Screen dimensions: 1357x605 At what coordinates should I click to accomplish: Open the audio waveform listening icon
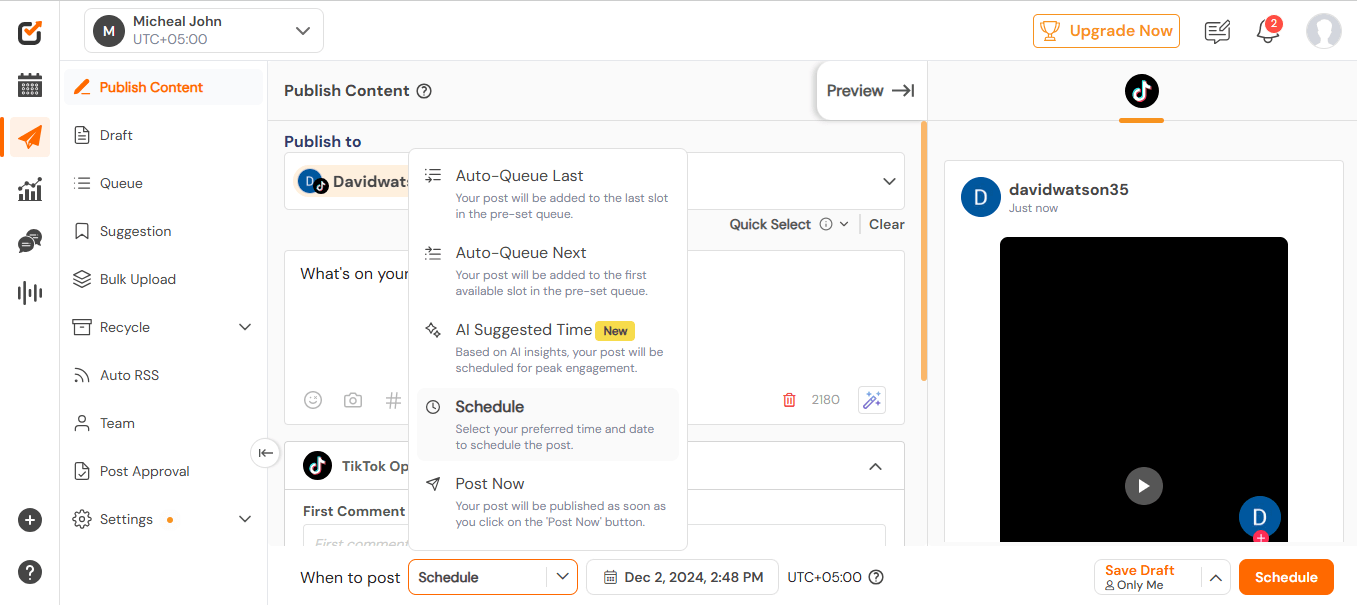[30, 293]
